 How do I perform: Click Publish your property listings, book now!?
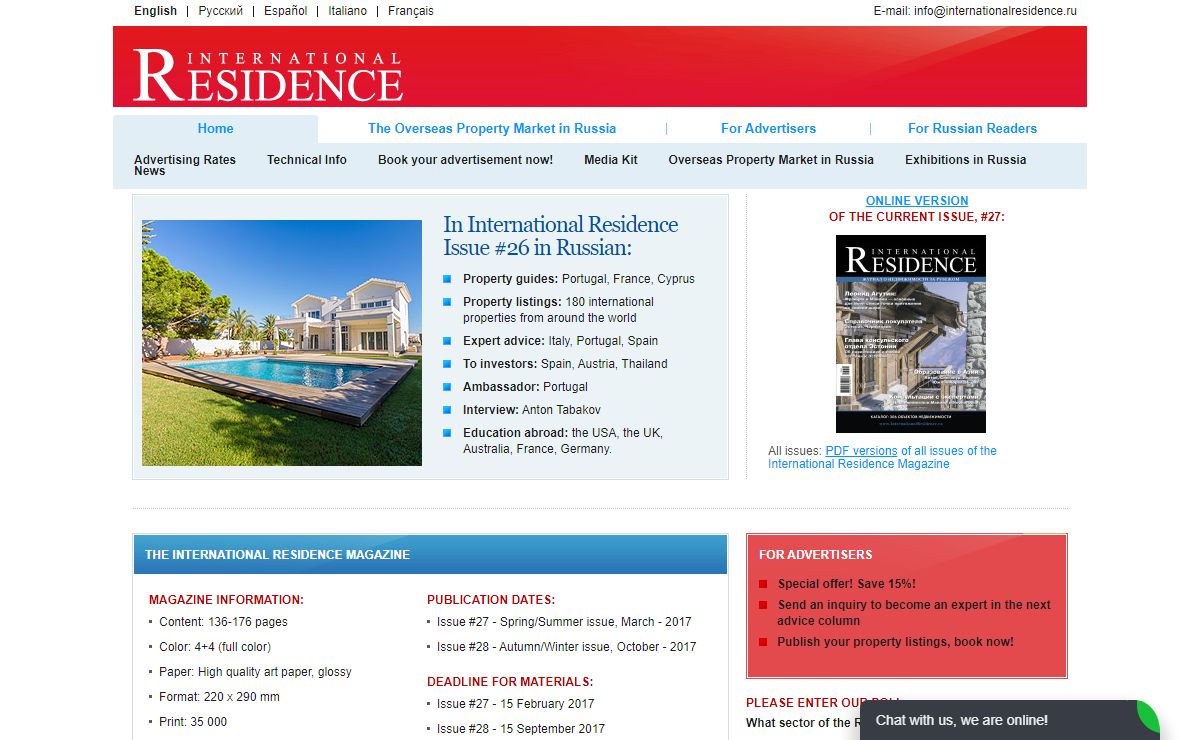click(896, 642)
